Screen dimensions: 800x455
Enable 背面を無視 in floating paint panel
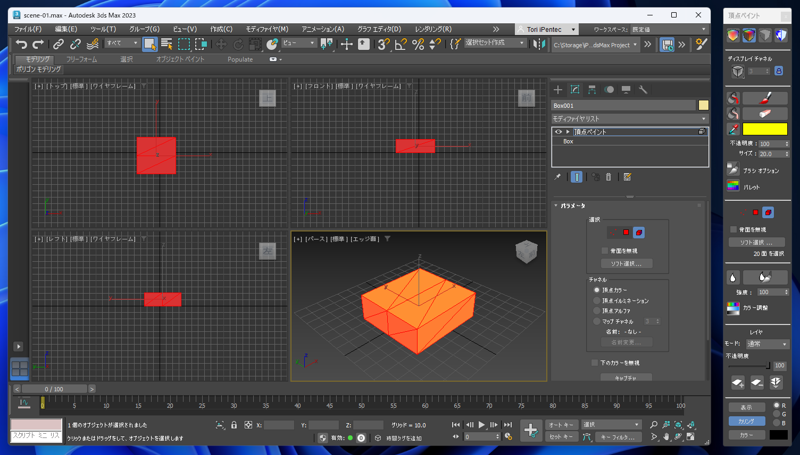pos(734,230)
